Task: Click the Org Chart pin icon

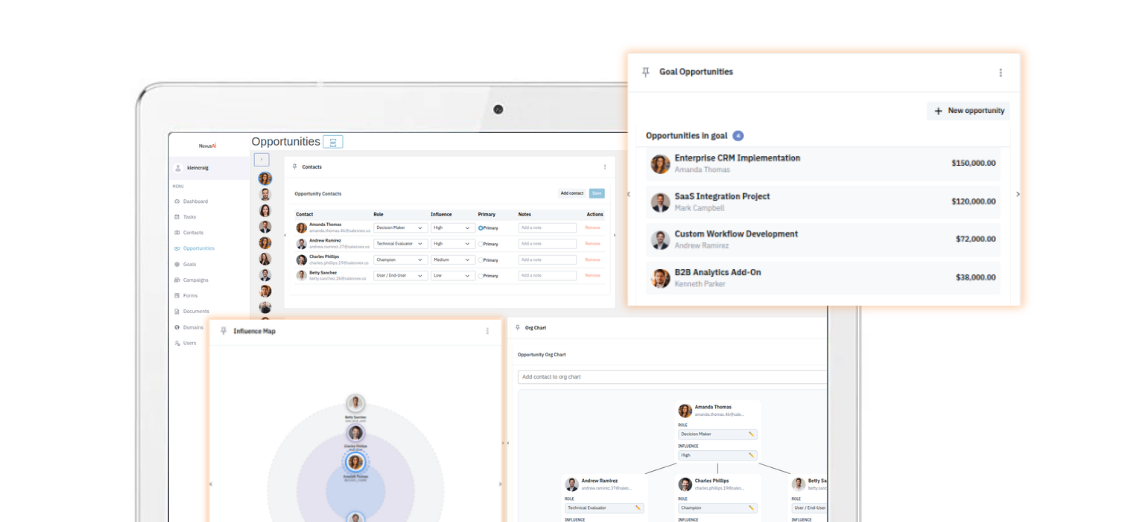Action: tap(517, 328)
